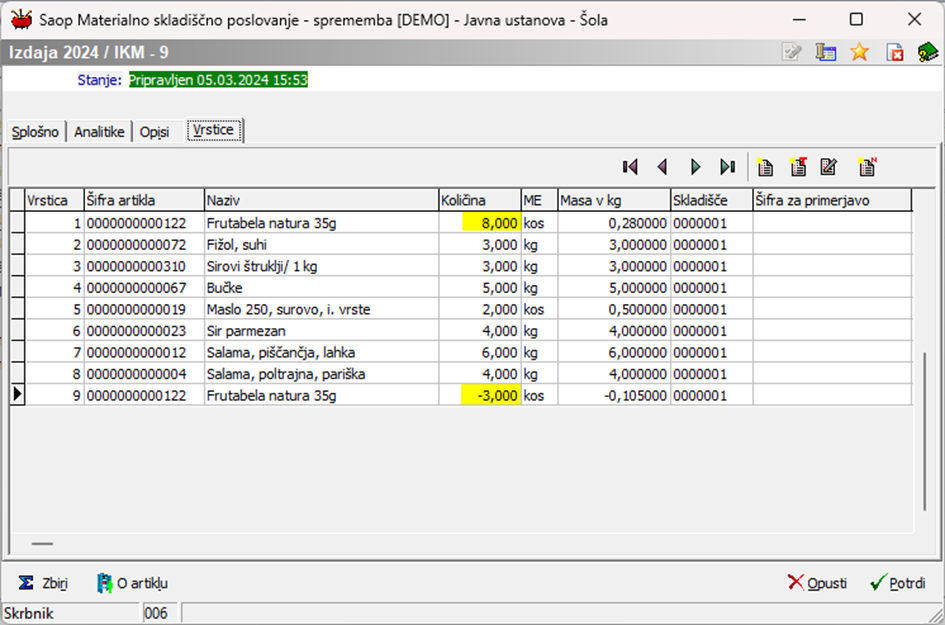The image size is (945, 625).
Task: Click the Zbiri sum button
Action: click(43, 583)
